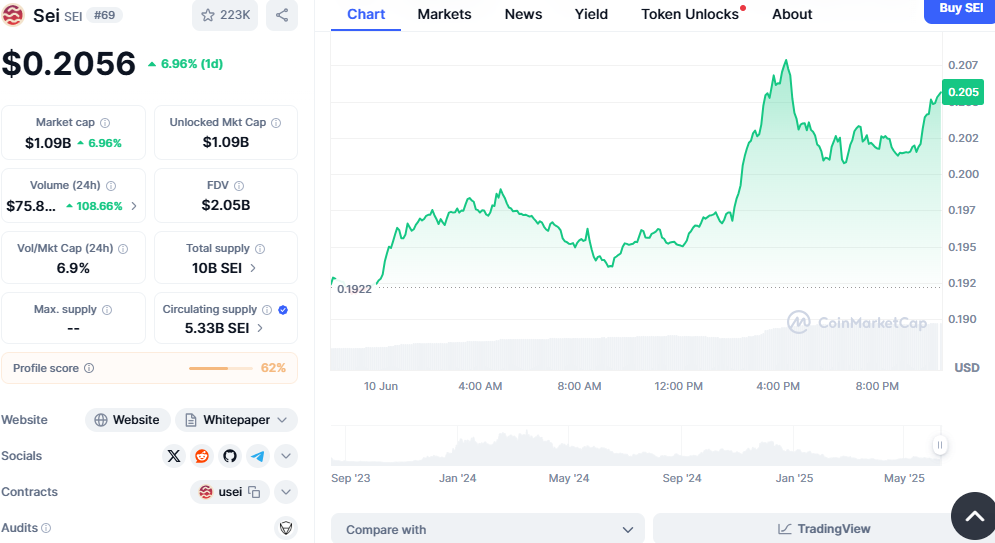
Task: Open the Whitepaper dropdown
Action: click(x=236, y=420)
